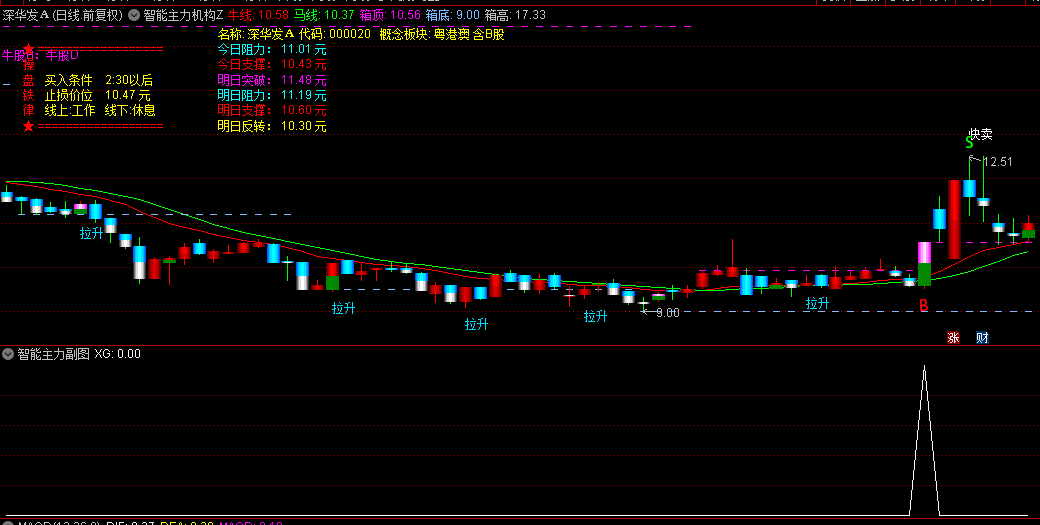Click the bottom red star in rules box
Image resolution: width=1040 pixels, height=525 pixels.
pos(28,126)
